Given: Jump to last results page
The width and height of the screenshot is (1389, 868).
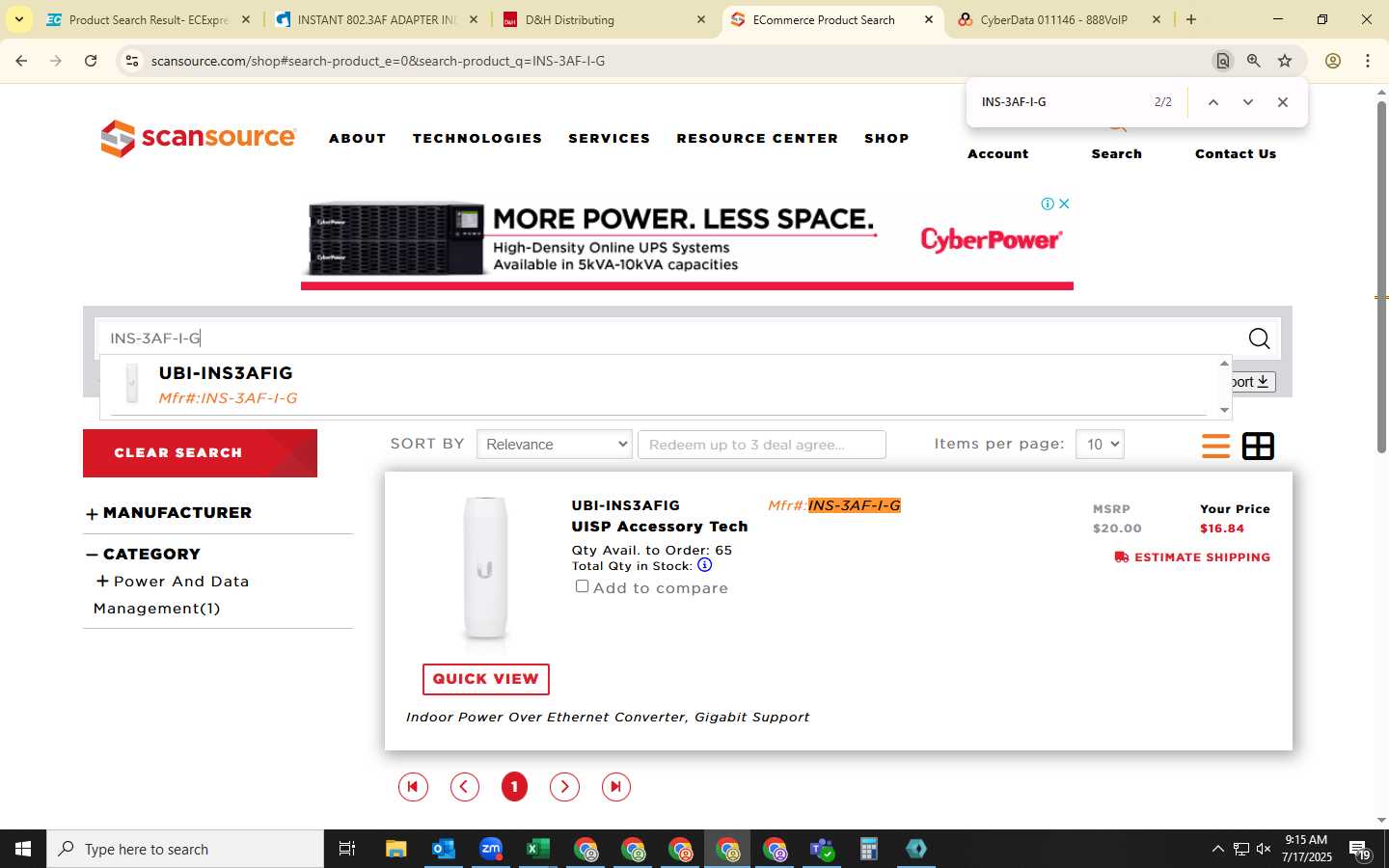Looking at the screenshot, I should point(616,787).
